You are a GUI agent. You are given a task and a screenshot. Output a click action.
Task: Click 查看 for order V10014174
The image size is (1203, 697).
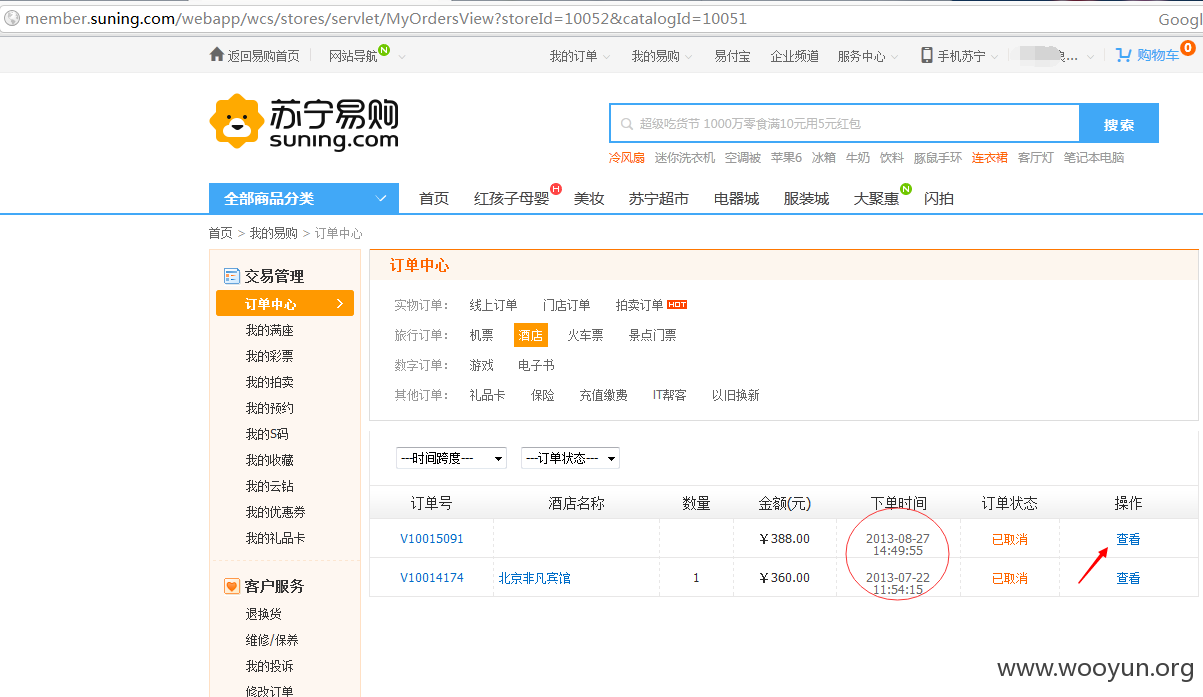pos(1128,578)
